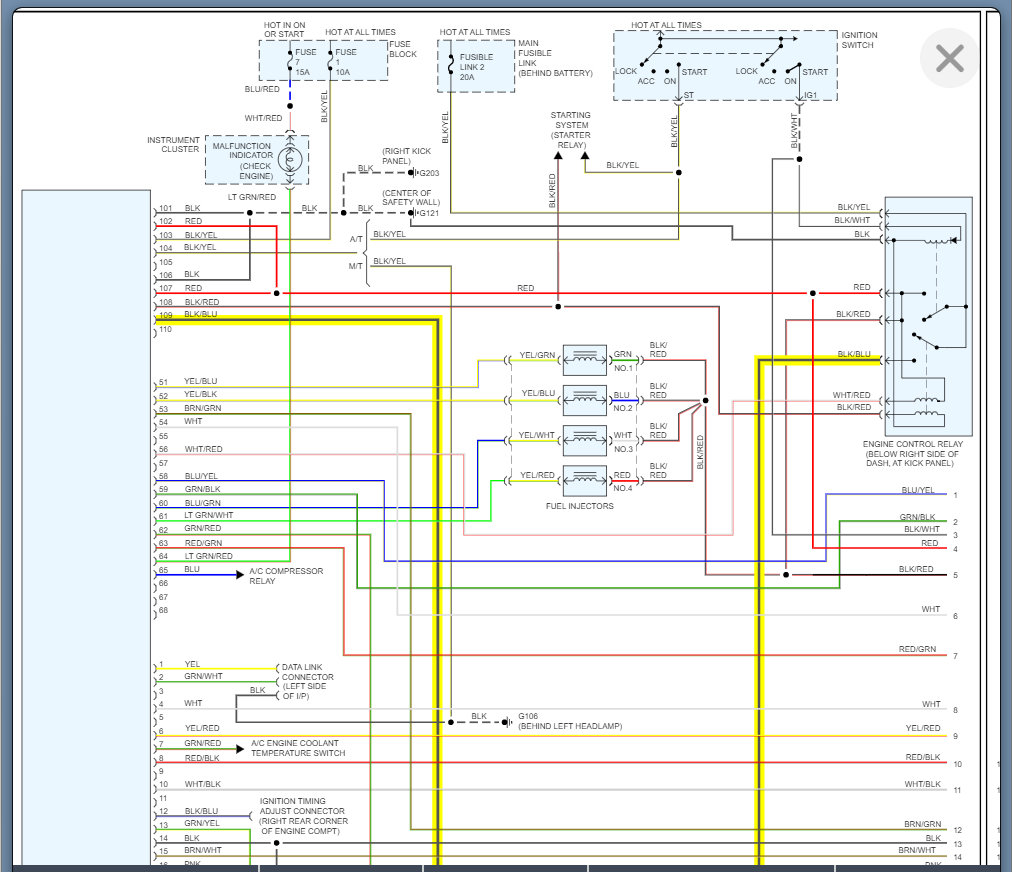Click the G106 ground symbol
The height and width of the screenshot is (872, 1012).
(508, 720)
